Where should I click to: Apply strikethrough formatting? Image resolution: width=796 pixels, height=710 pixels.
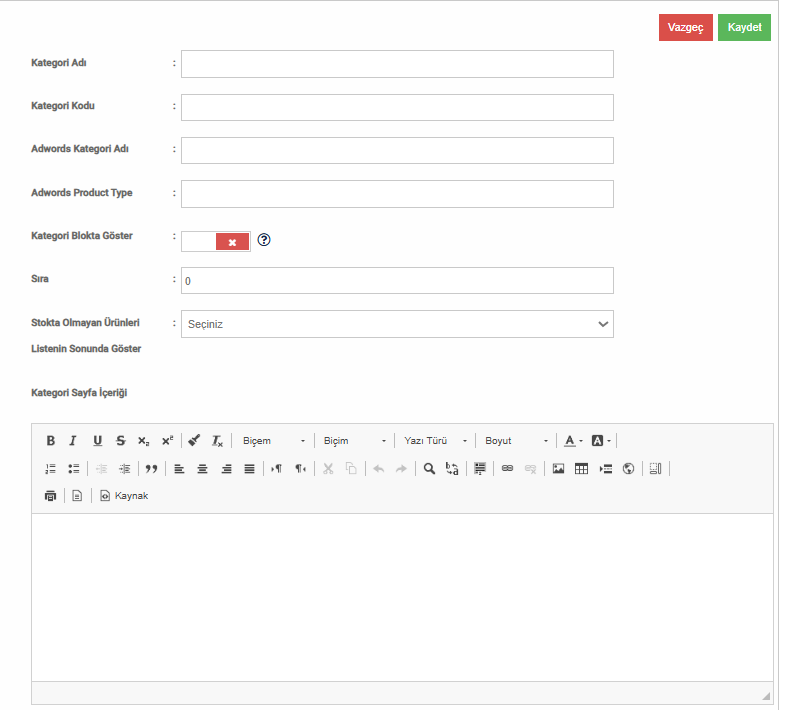click(x=120, y=441)
